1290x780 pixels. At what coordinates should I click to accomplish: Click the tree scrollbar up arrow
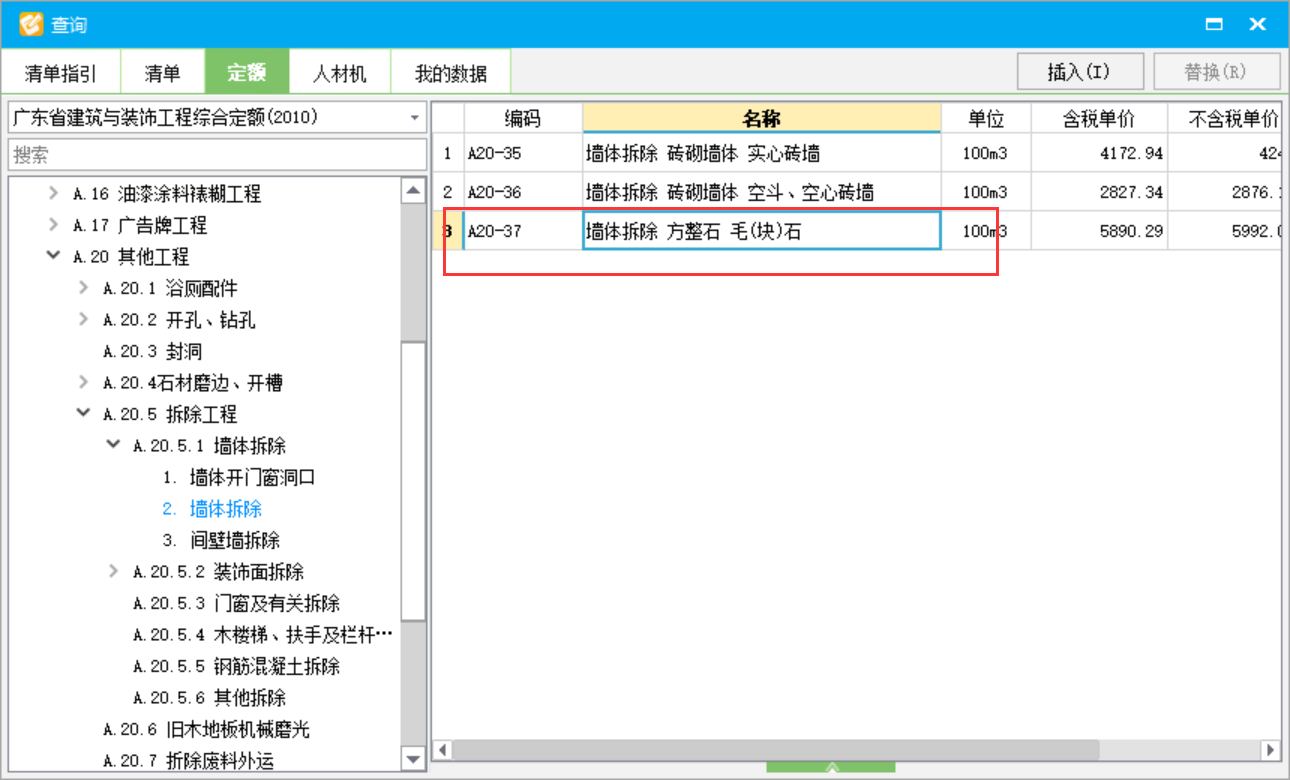(x=413, y=190)
